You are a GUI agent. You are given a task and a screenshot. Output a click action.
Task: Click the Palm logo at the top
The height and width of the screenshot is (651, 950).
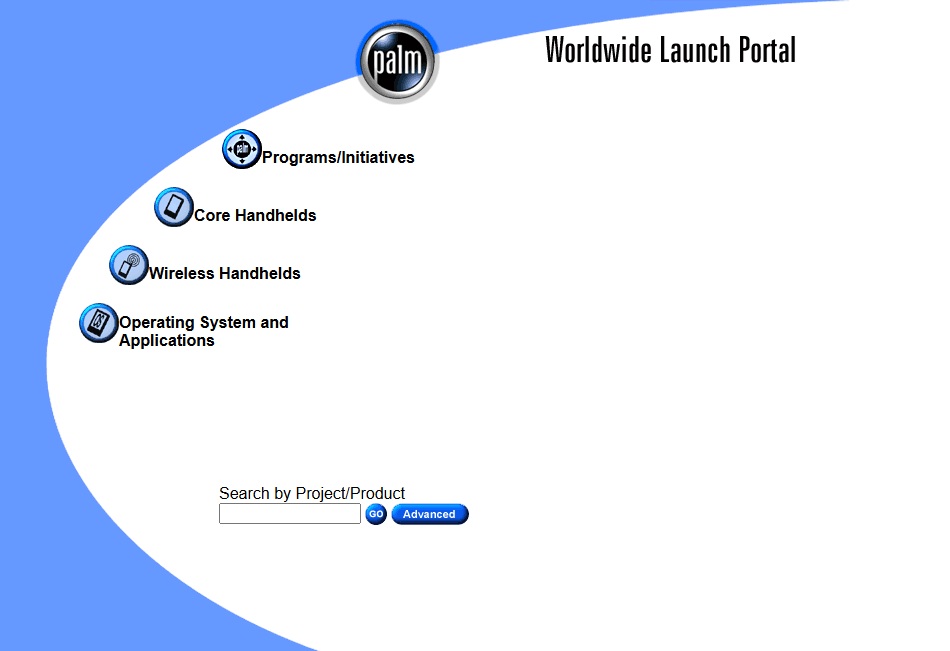(397, 60)
